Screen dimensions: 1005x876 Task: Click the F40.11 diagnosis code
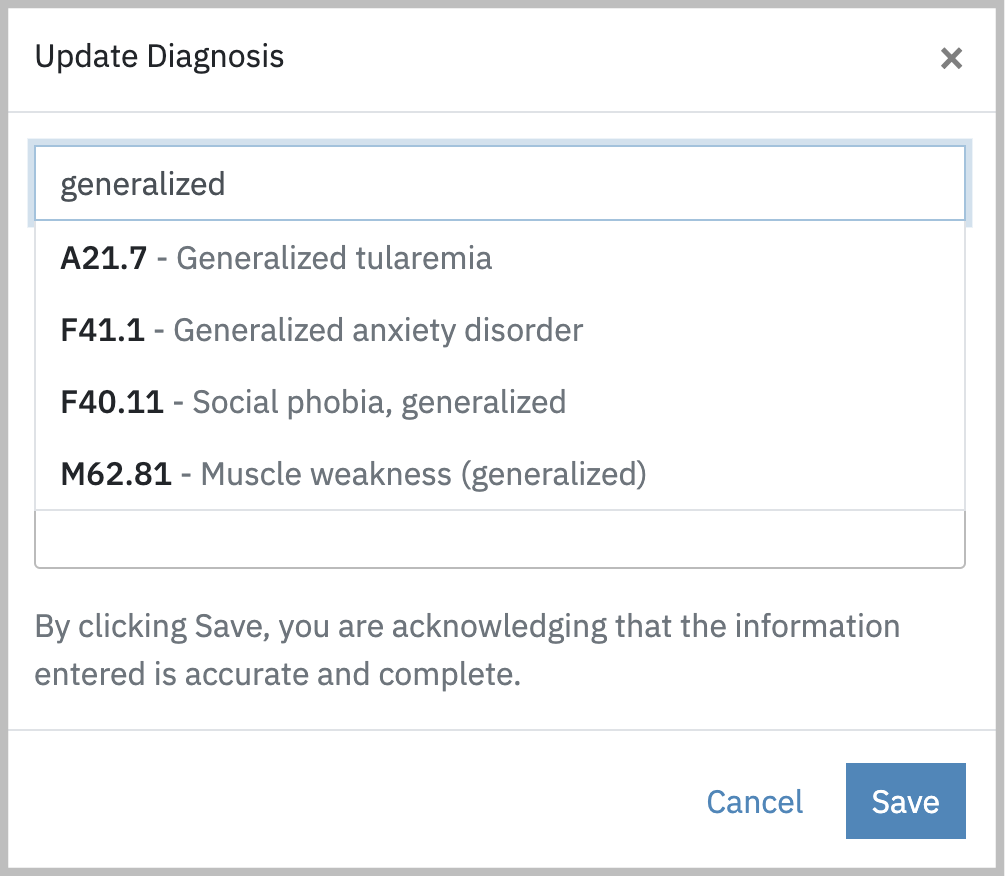[x=112, y=402]
